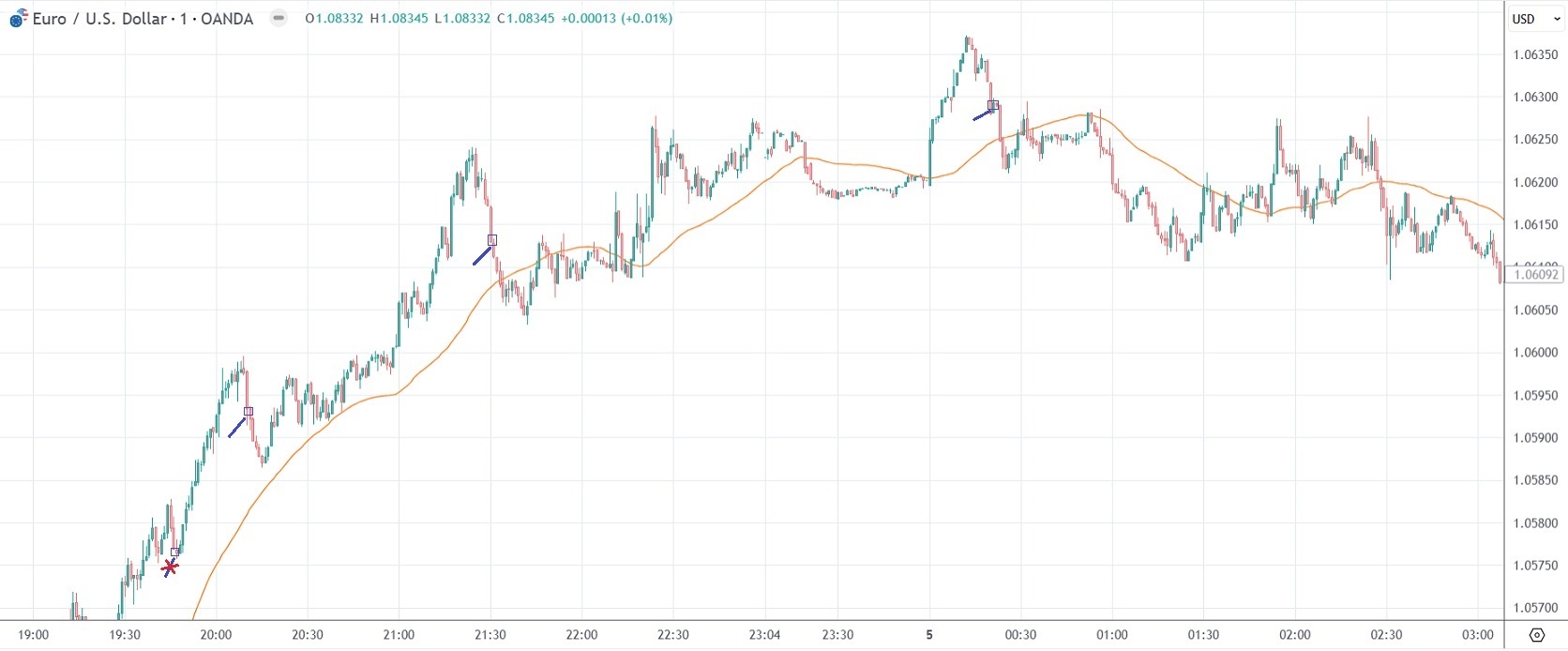Click the 1.06092 current price label

1536,274
